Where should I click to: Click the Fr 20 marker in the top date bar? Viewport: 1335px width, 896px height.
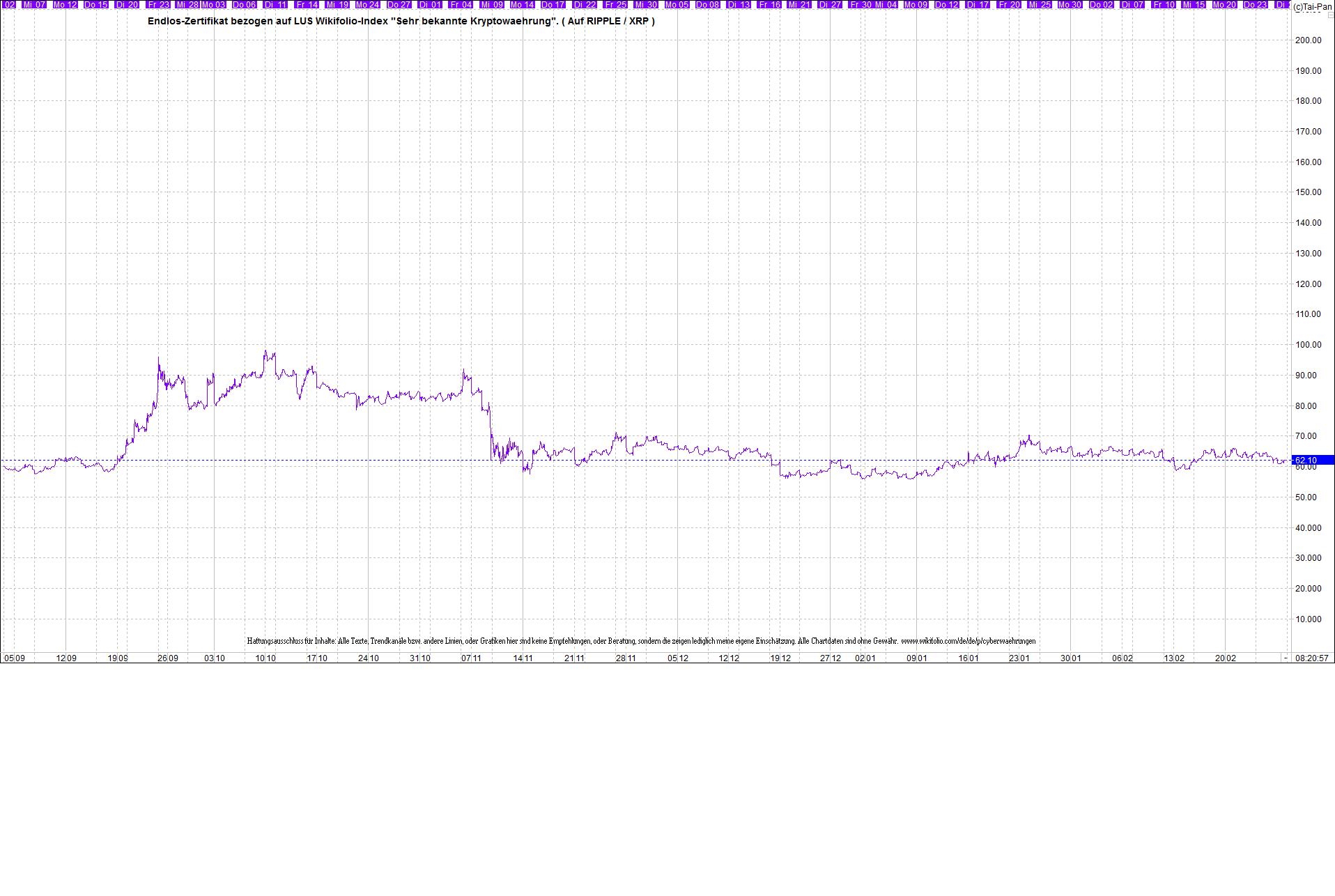tap(1009, 4)
